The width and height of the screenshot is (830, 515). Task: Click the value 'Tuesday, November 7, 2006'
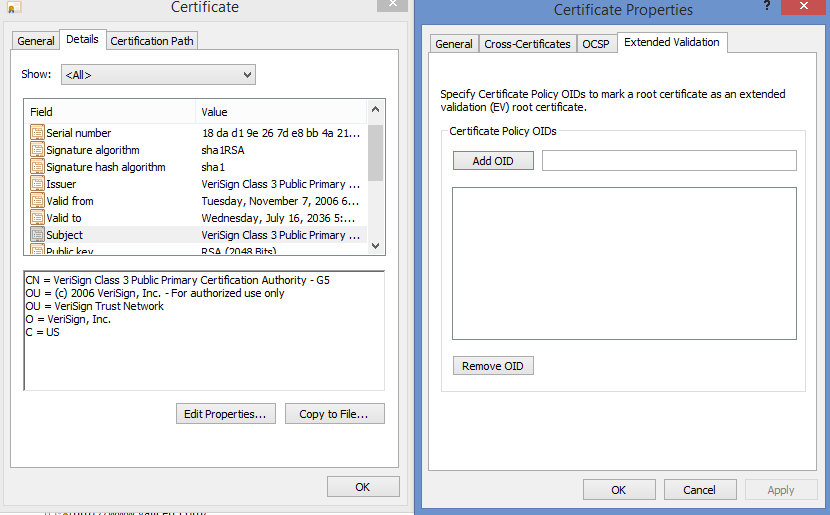(280, 201)
